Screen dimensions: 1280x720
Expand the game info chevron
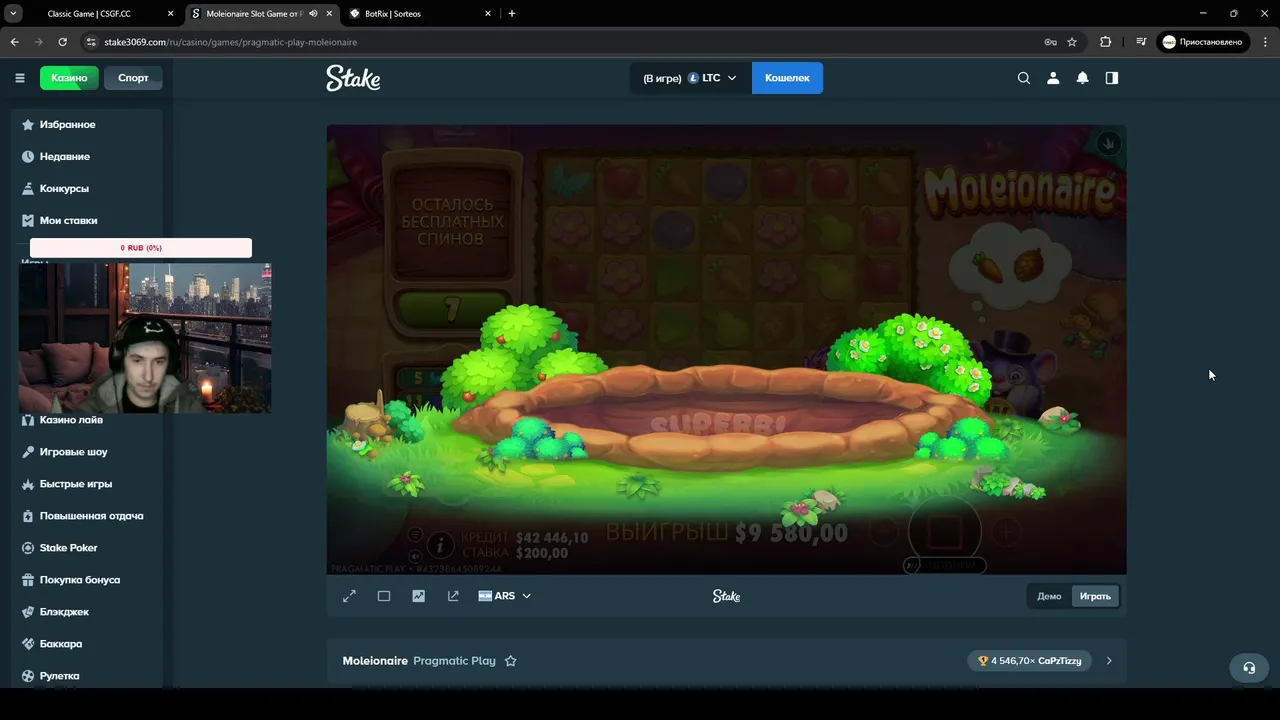(1109, 661)
